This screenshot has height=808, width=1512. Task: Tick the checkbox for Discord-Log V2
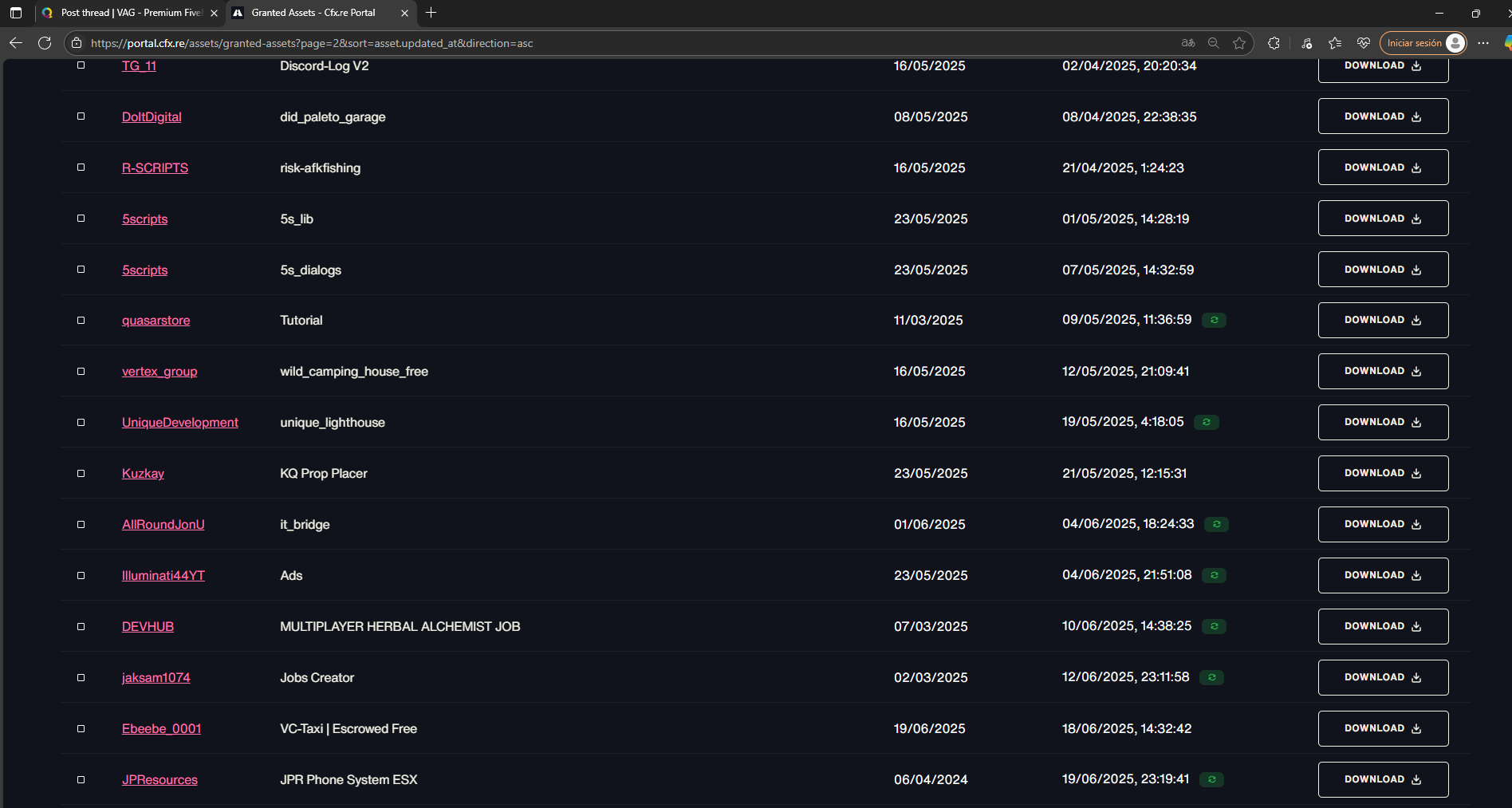81,65
